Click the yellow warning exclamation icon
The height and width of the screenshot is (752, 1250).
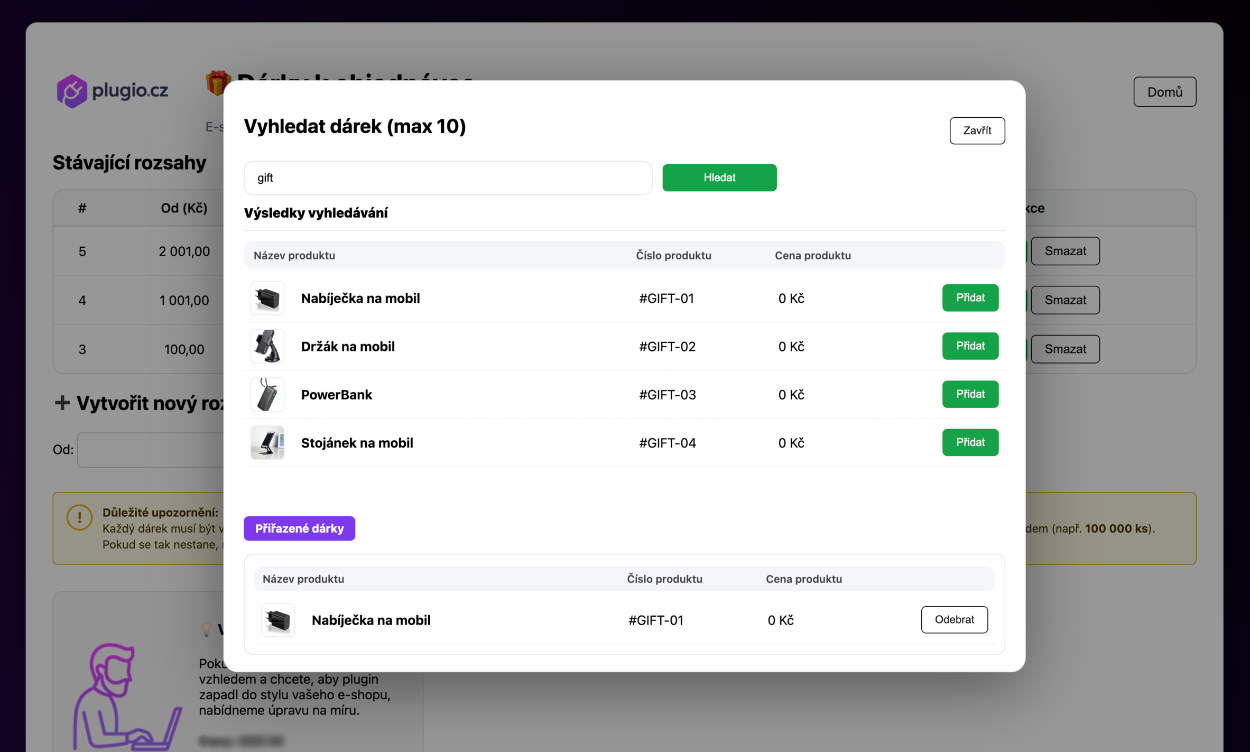pos(79,517)
